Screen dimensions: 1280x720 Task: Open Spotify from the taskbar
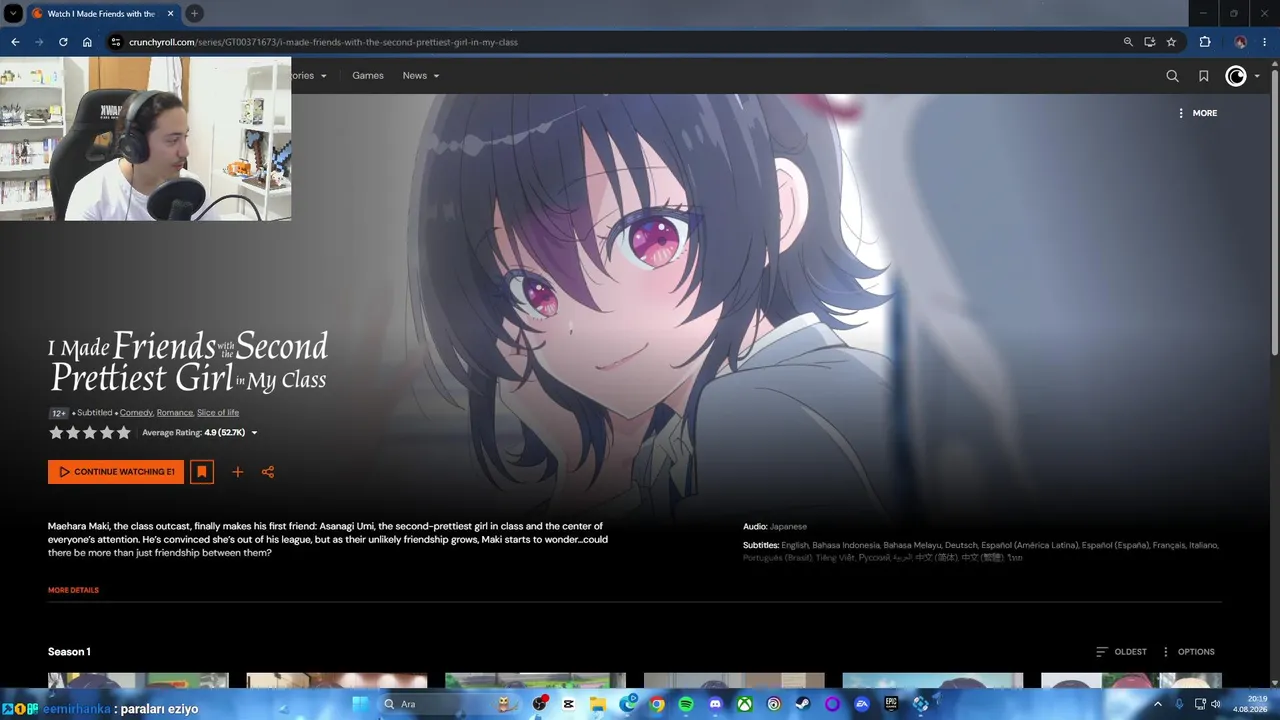click(686, 704)
